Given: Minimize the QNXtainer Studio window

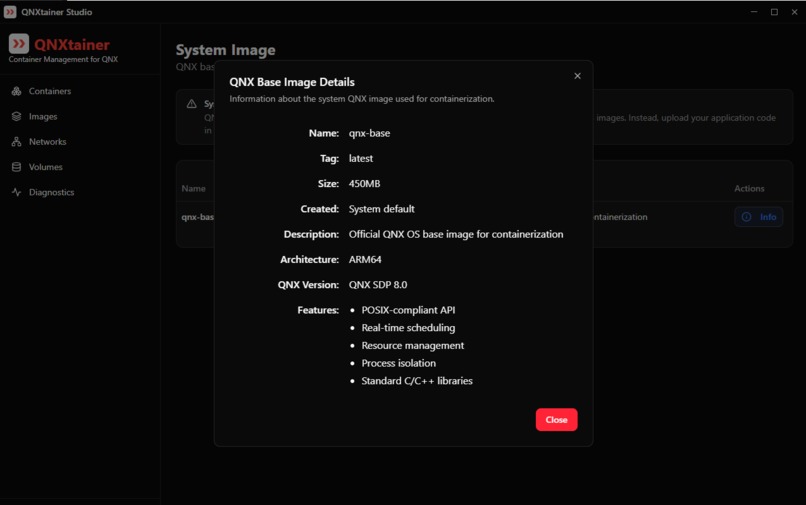Looking at the screenshot, I should [754, 12].
